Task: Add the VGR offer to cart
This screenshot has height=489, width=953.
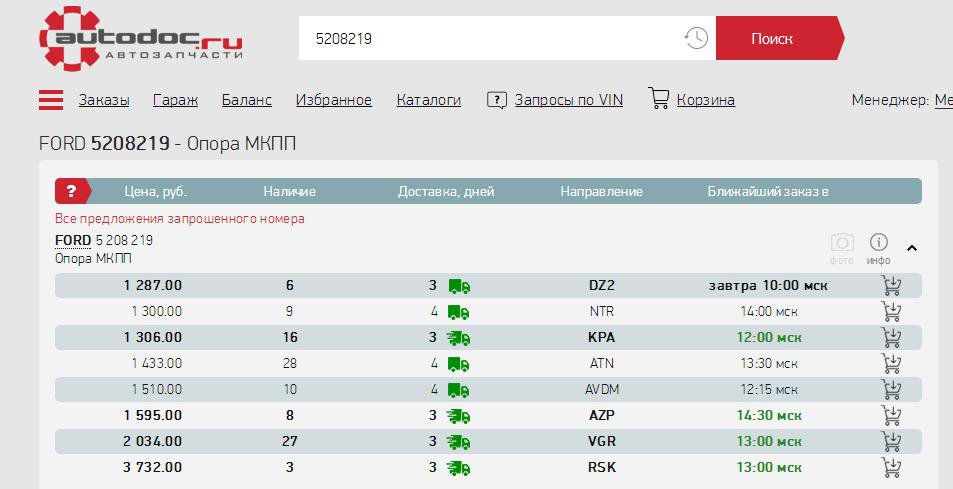Action: (x=891, y=441)
